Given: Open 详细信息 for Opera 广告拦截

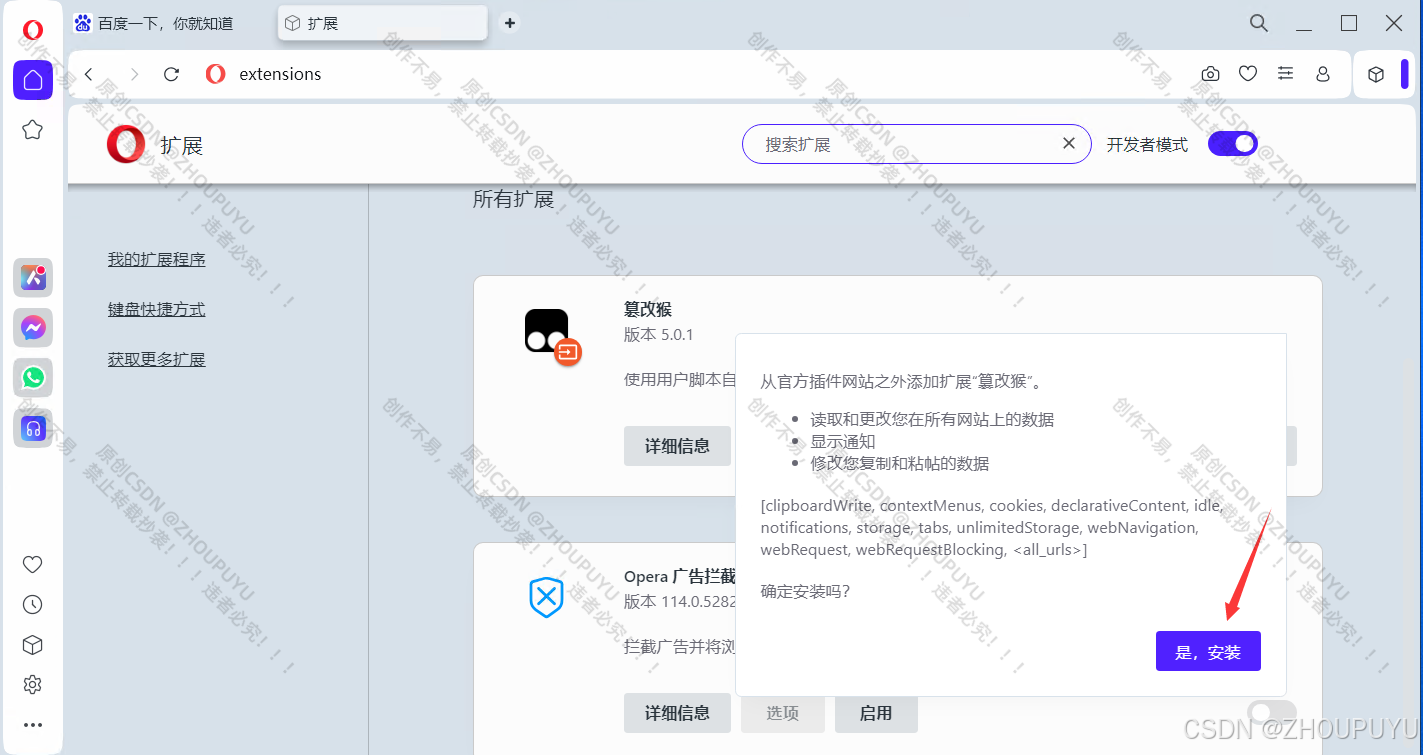Looking at the screenshot, I should 678,713.
